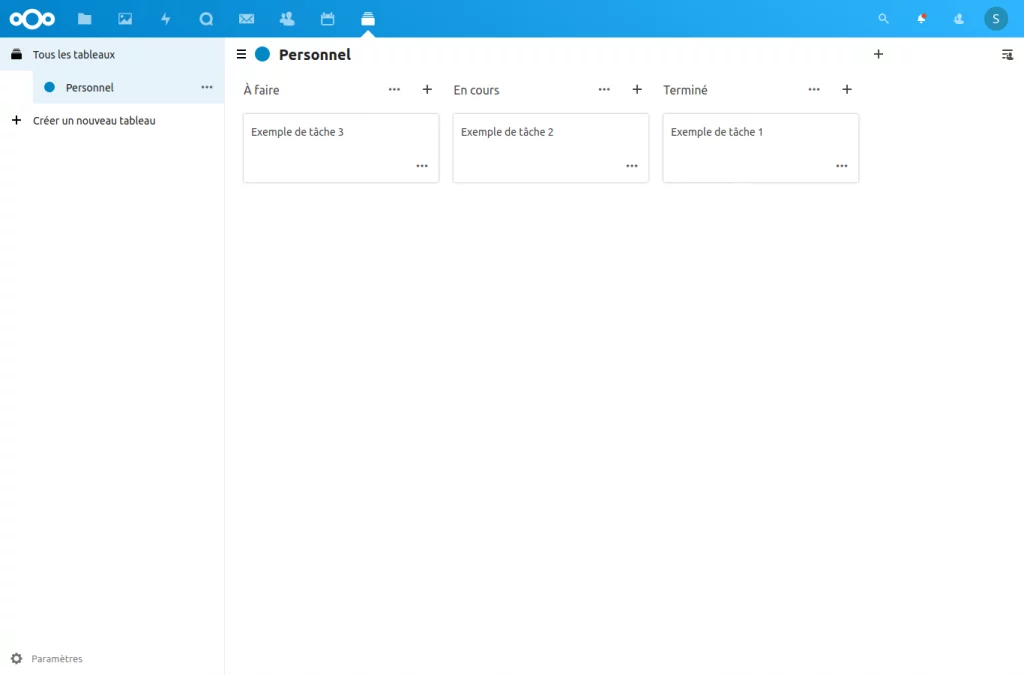Open options menu of Exemple de tâche 1
1024x675 pixels.
tap(842, 166)
